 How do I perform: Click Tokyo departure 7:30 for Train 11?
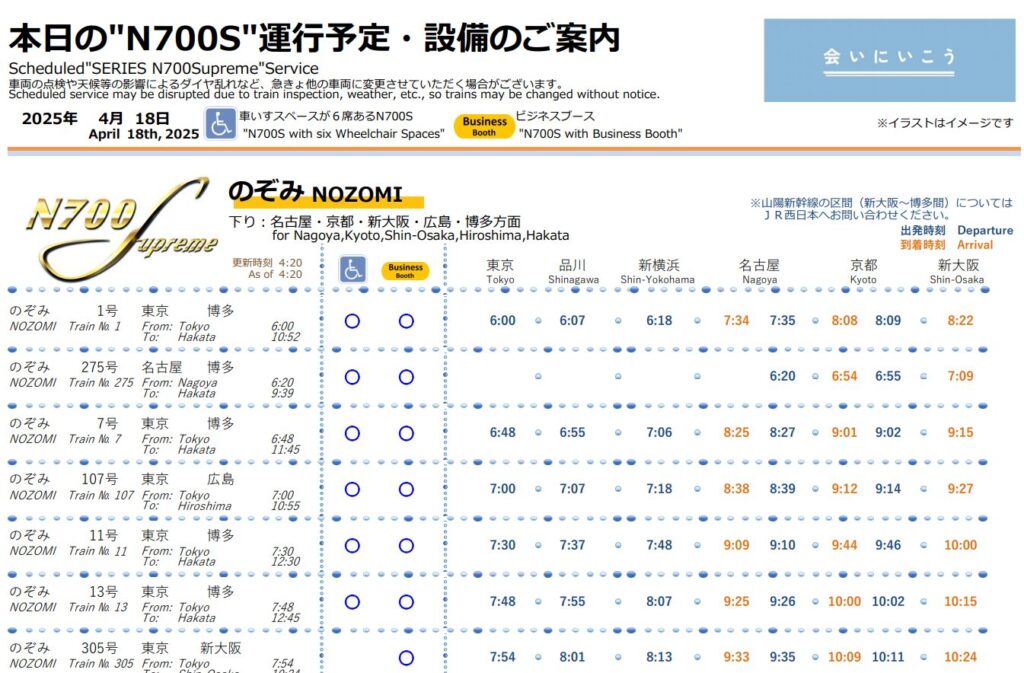[502, 545]
